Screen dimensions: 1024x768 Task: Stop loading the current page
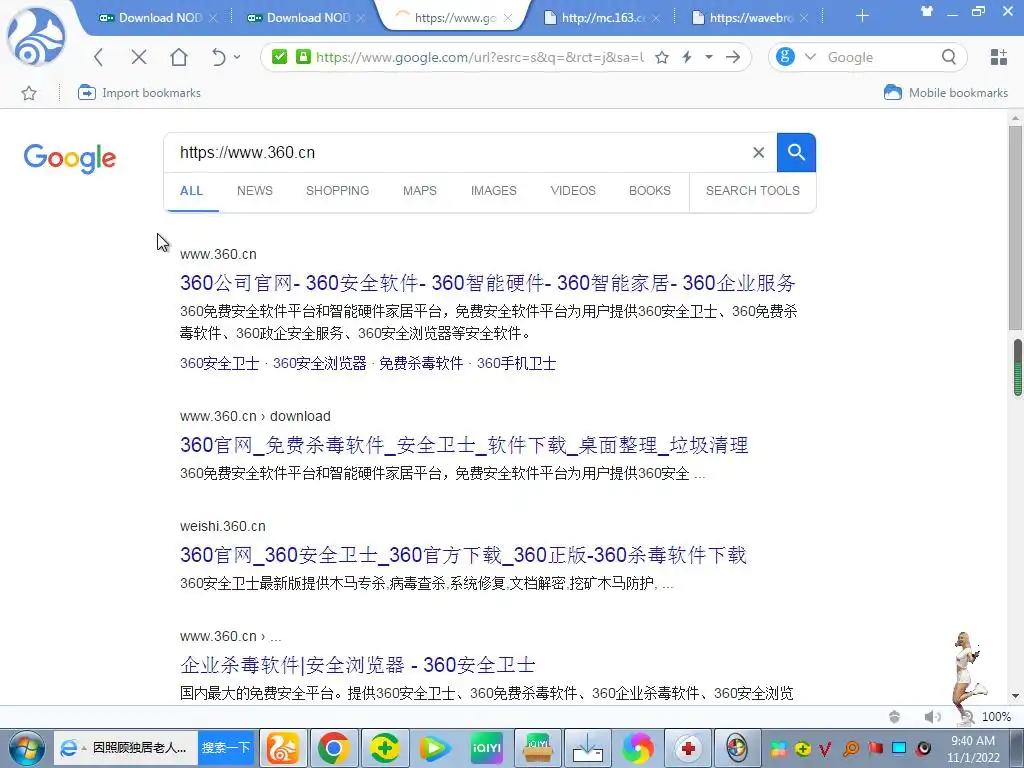tap(138, 57)
